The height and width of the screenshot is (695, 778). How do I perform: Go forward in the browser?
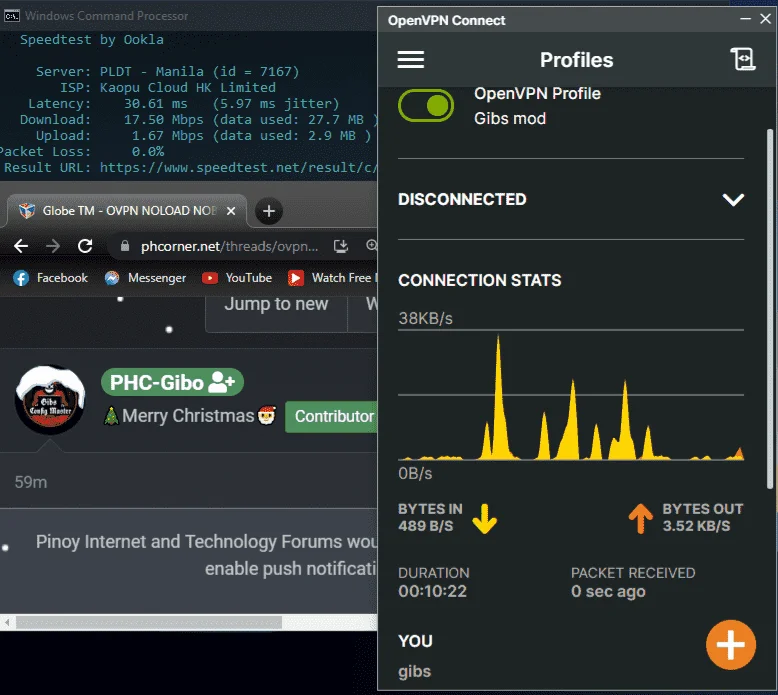tap(53, 246)
